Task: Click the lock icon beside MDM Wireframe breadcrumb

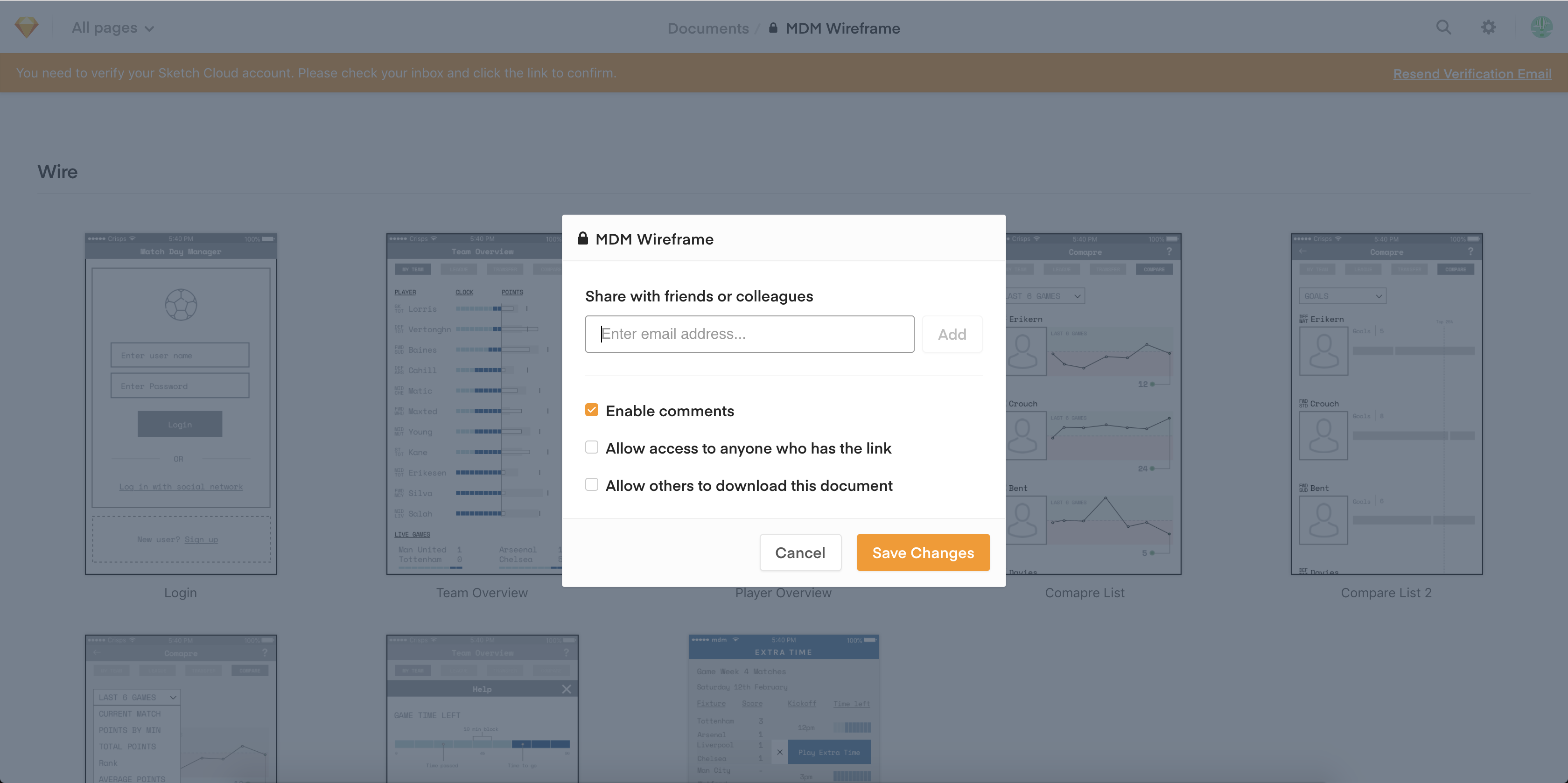Action: click(773, 28)
